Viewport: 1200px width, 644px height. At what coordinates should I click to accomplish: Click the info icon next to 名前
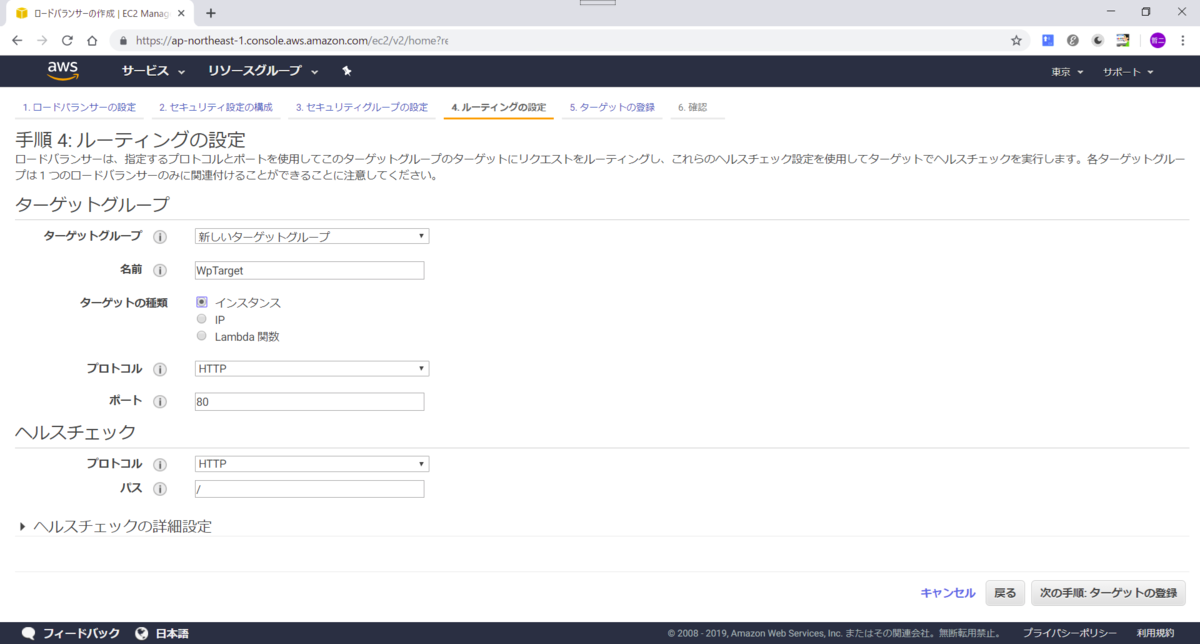pyautogui.click(x=160, y=270)
